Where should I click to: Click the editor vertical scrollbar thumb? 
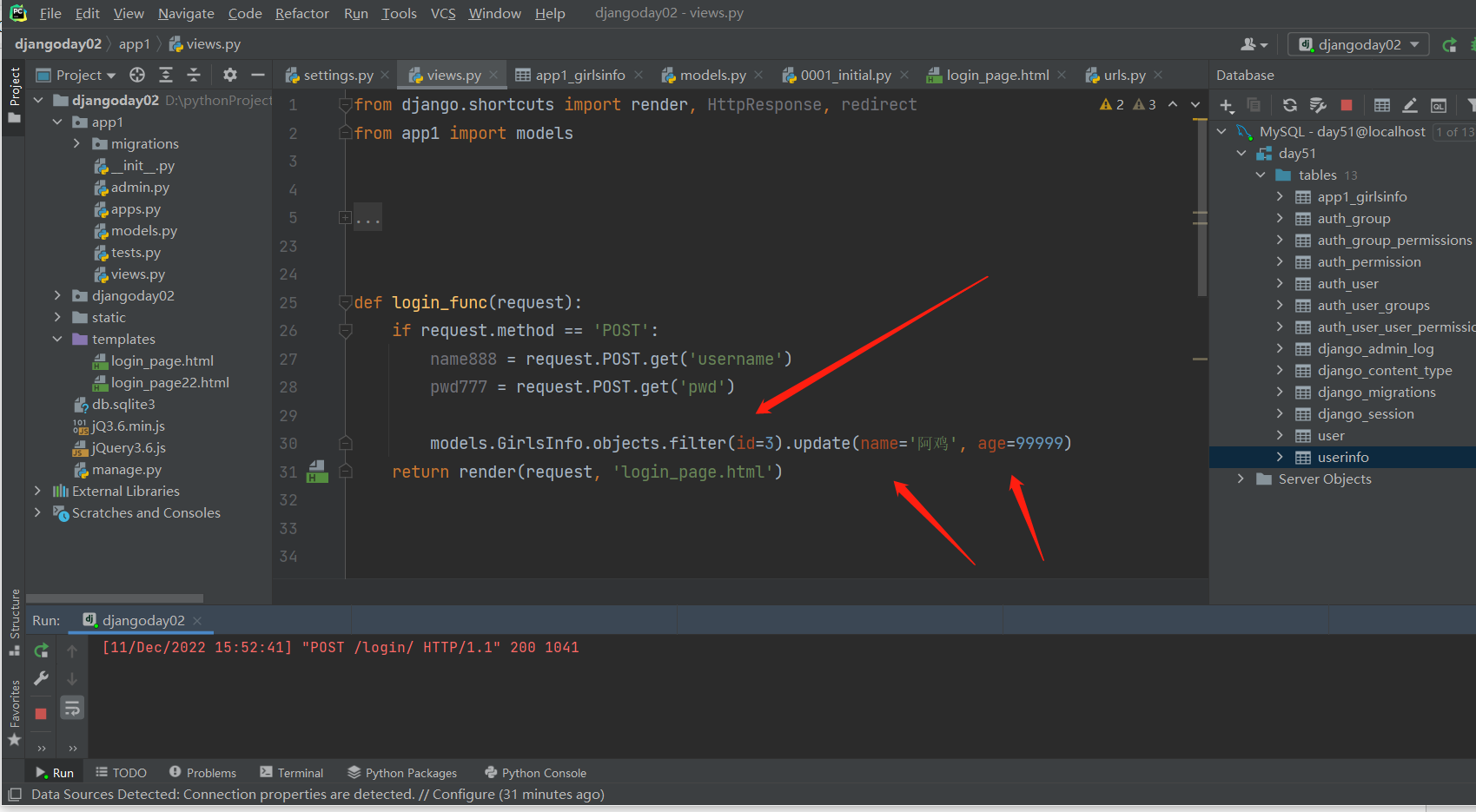pyautogui.click(x=1202, y=206)
